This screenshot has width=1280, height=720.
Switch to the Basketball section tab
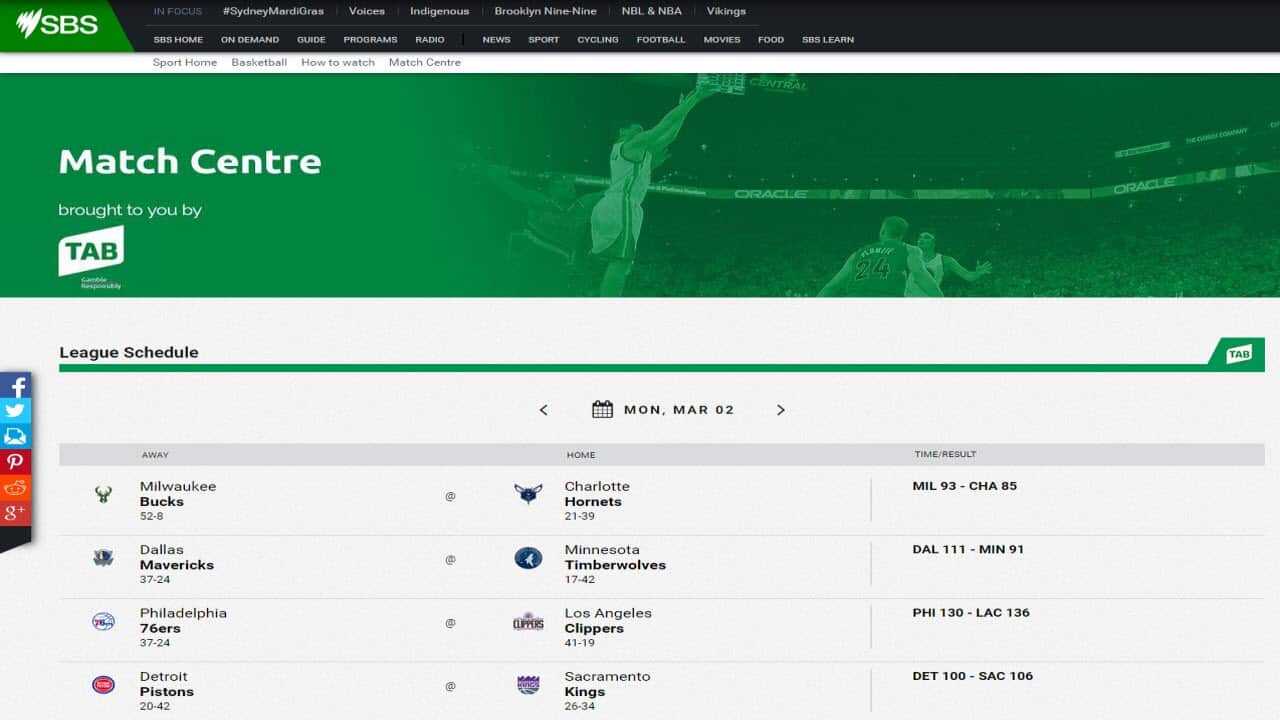point(259,62)
